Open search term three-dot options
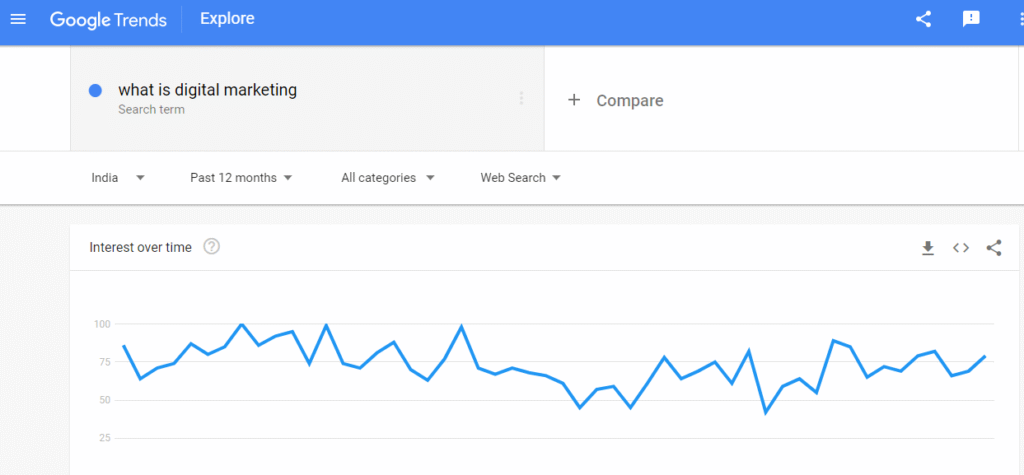 tap(521, 98)
